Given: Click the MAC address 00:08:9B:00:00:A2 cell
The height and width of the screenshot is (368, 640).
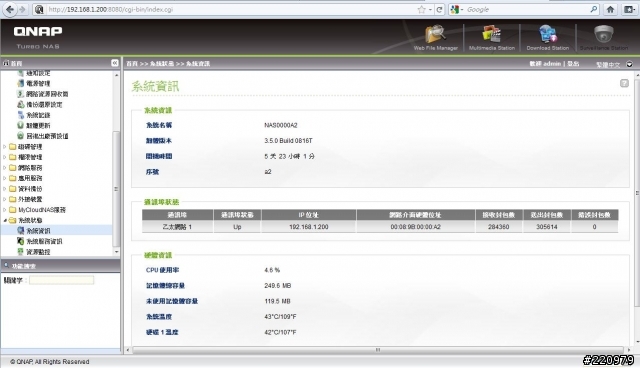Looking at the screenshot, I should pyautogui.click(x=416, y=227).
